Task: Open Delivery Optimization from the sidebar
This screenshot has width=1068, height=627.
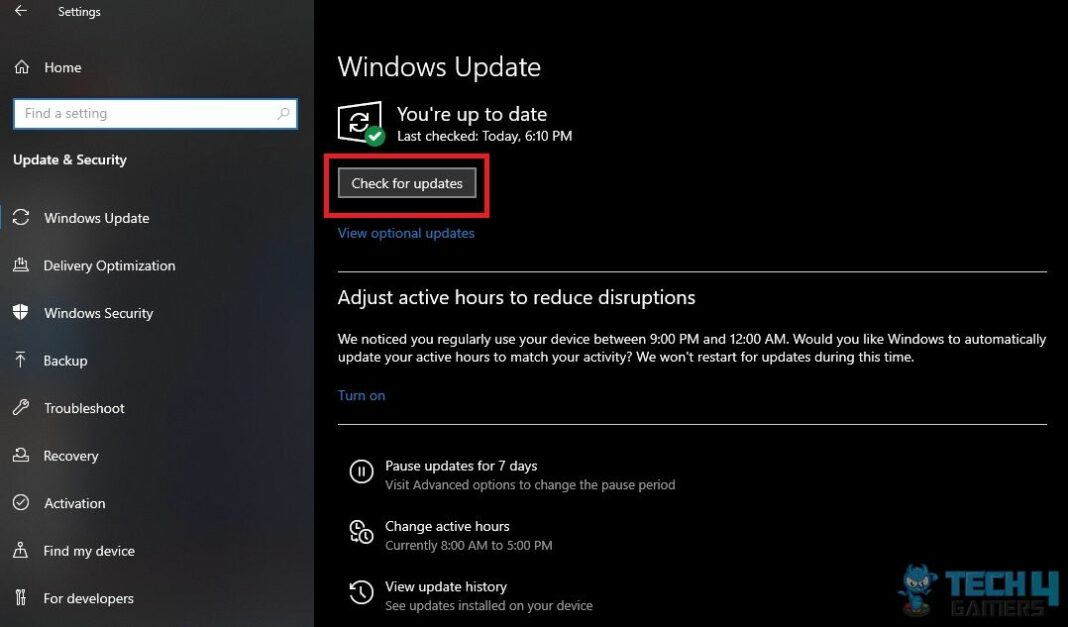Action: tap(108, 265)
